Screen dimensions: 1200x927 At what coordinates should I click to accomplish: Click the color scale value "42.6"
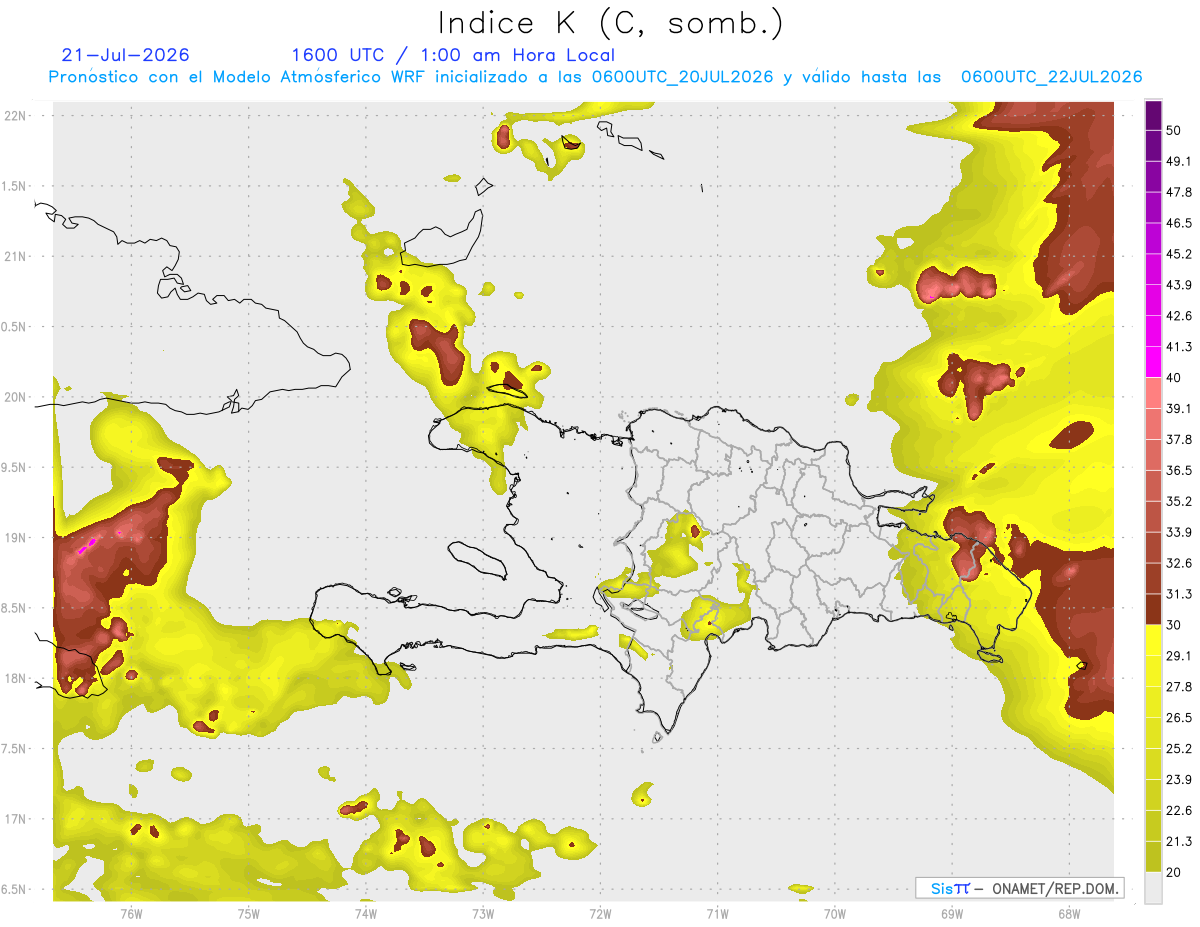click(x=1180, y=316)
